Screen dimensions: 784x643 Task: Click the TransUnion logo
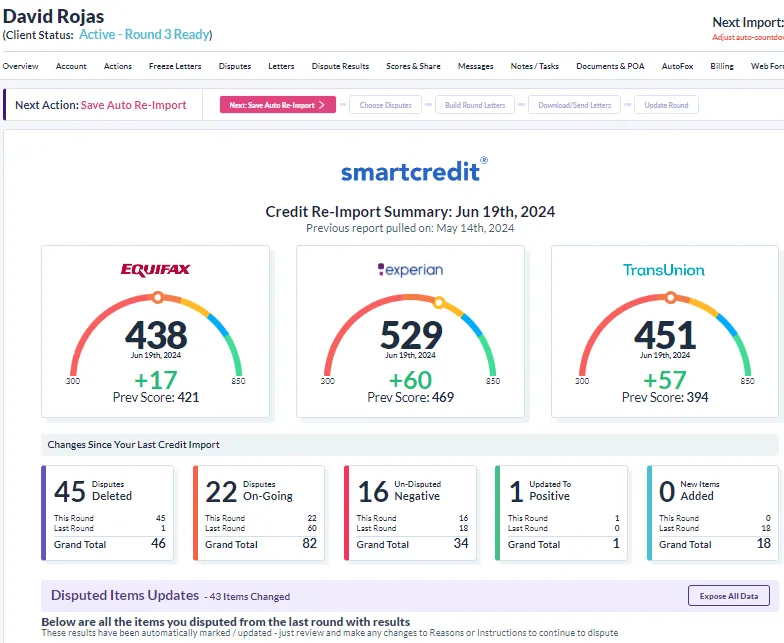click(664, 270)
